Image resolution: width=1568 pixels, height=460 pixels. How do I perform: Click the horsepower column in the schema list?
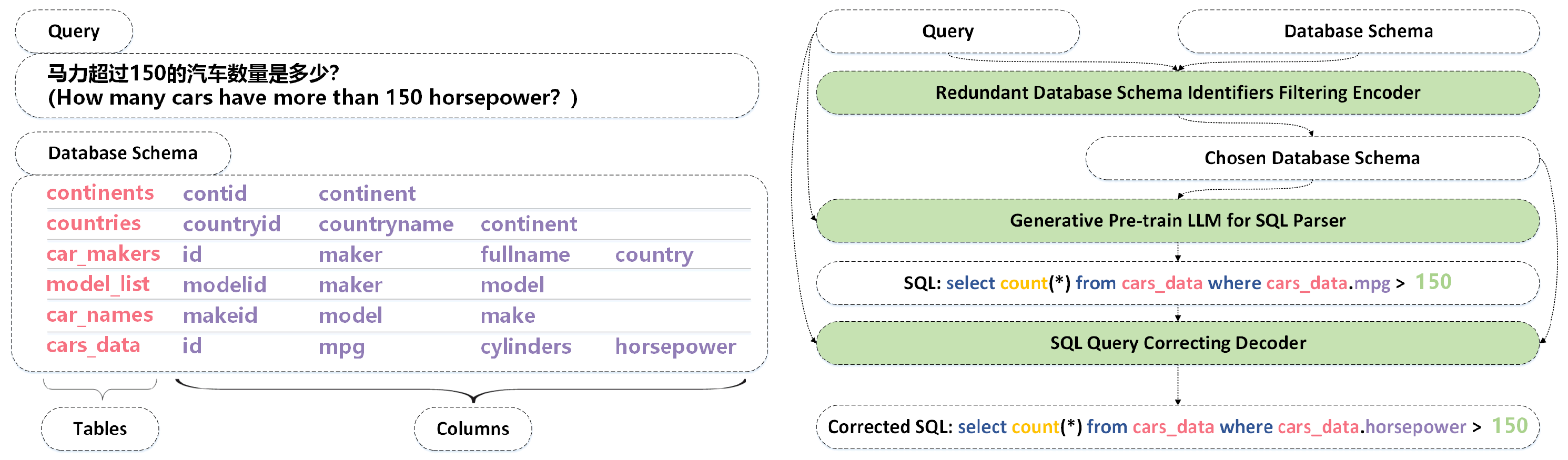point(675,346)
